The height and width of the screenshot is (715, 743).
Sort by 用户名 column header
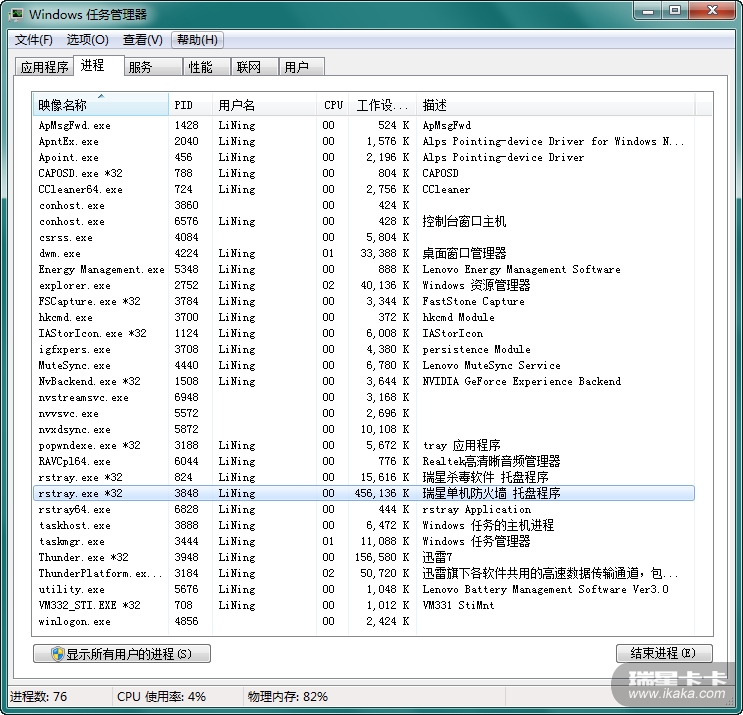pos(264,105)
